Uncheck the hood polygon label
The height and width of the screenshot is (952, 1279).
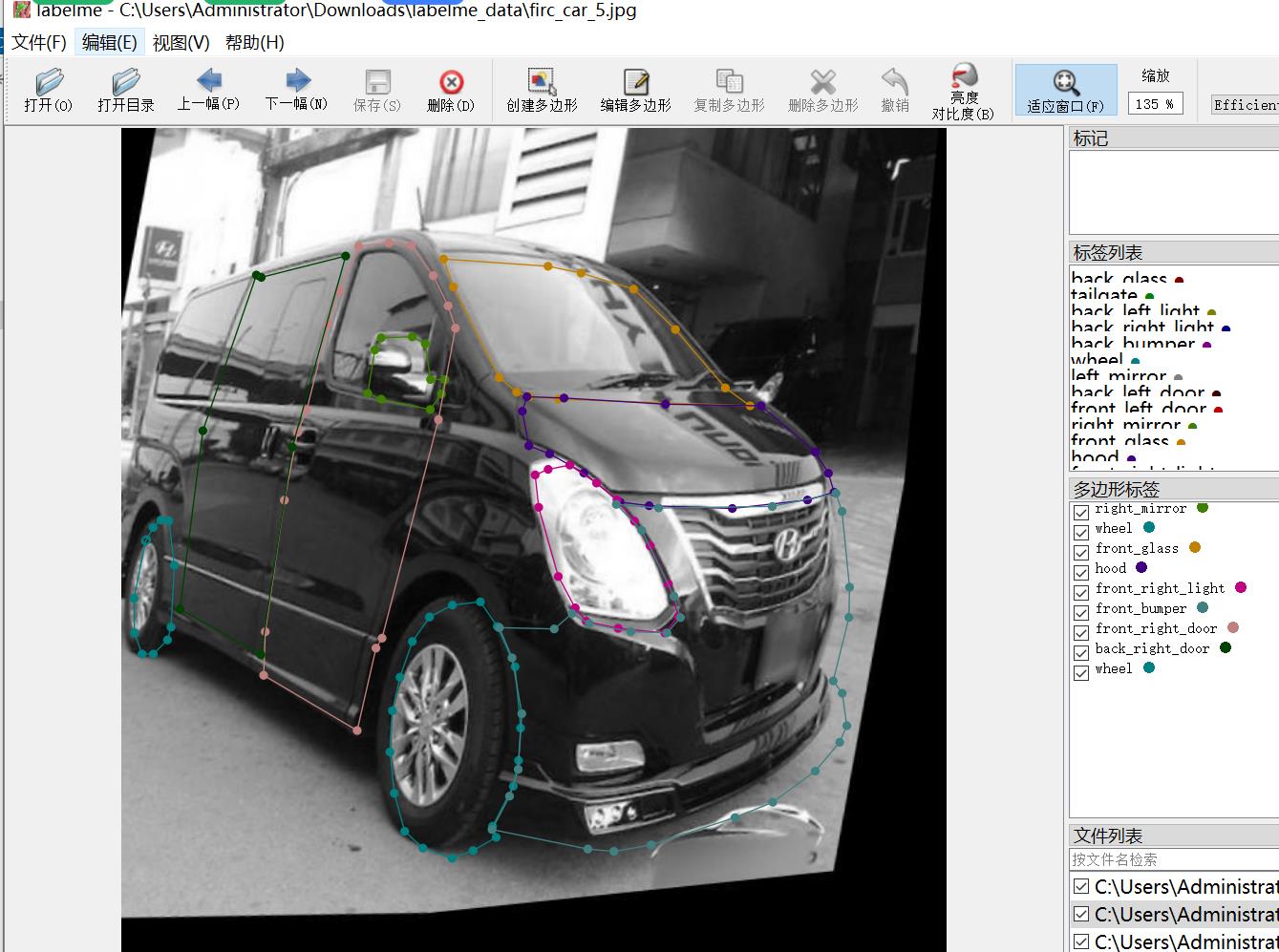click(1081, 573)
